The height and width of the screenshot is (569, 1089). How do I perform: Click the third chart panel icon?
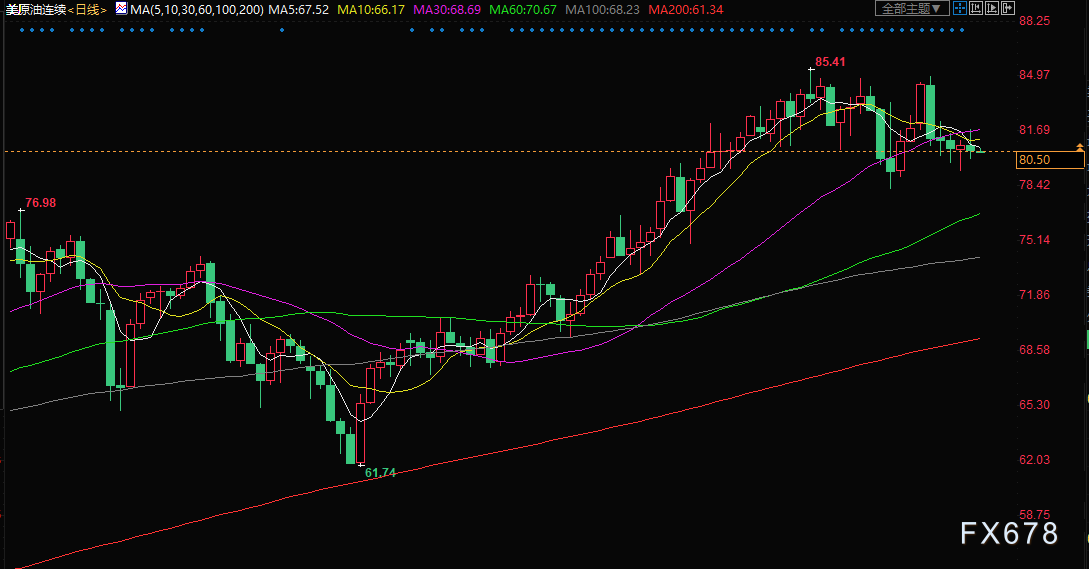coord(992,8)
